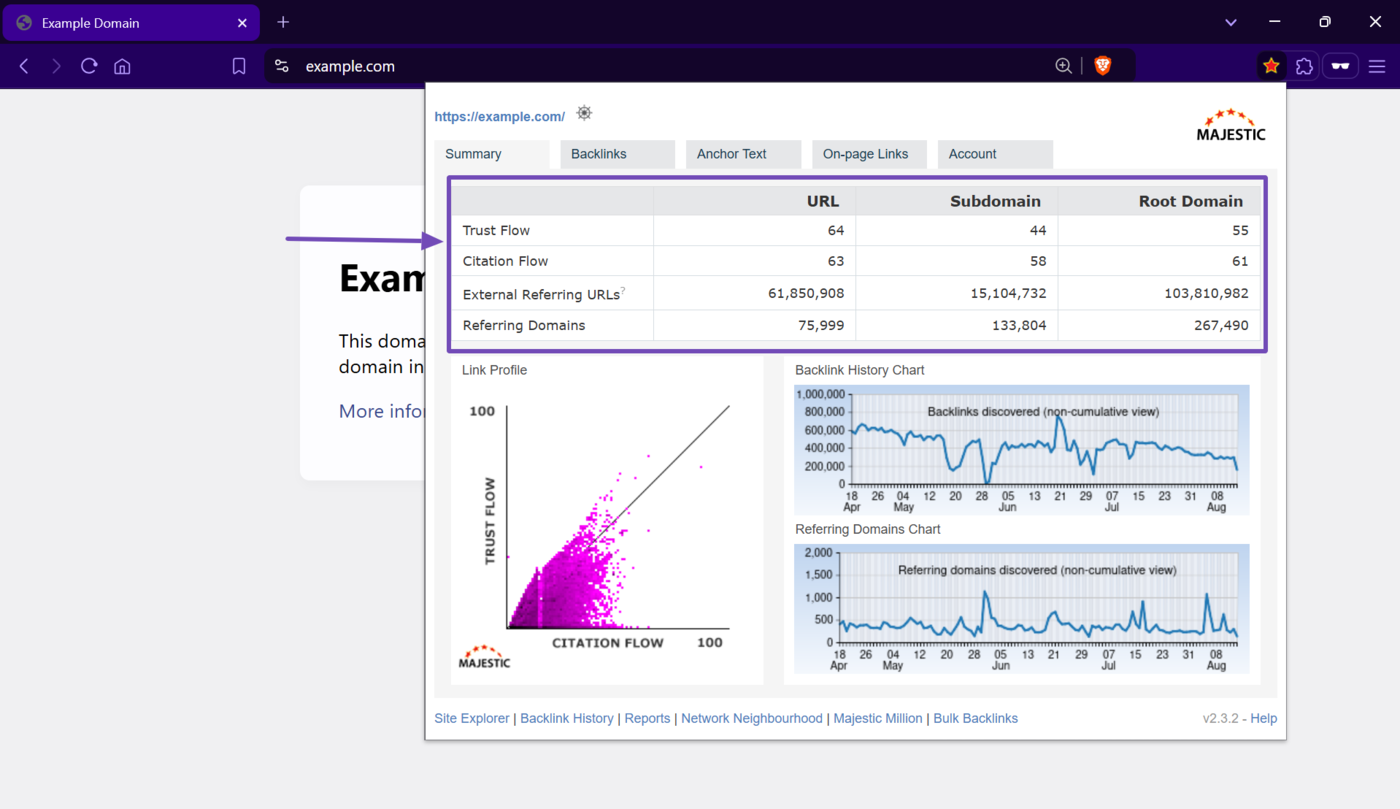Click the Referring Domains Chart heading
Viewport: 1400px width, 809px height.
(868, 529)
